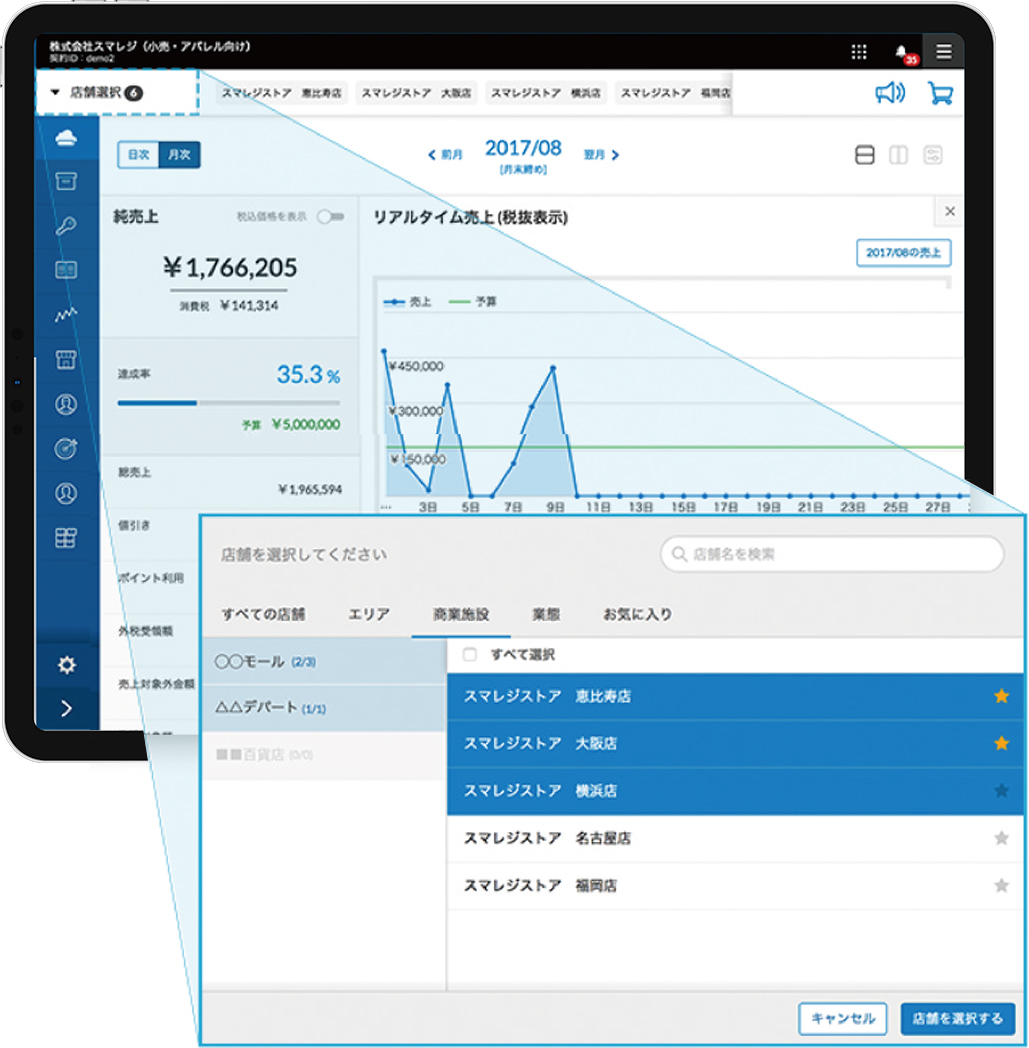The height and width of the screenshot is (1048, 1029).
Task: Click the analytics line chart sidebar icon
Action: point(67,314)
